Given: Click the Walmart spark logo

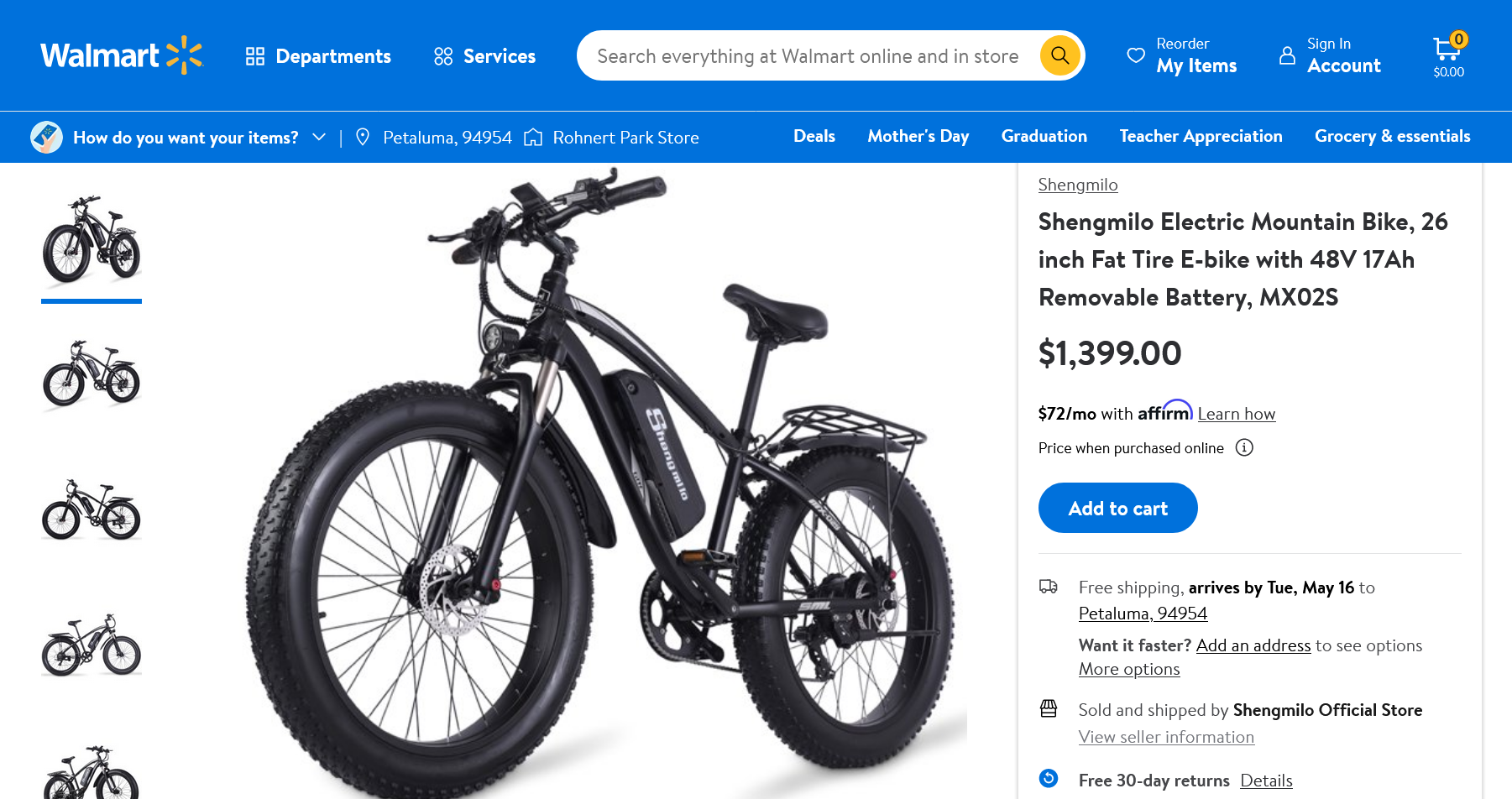Looking at the screenshot, I should point(184,55).
